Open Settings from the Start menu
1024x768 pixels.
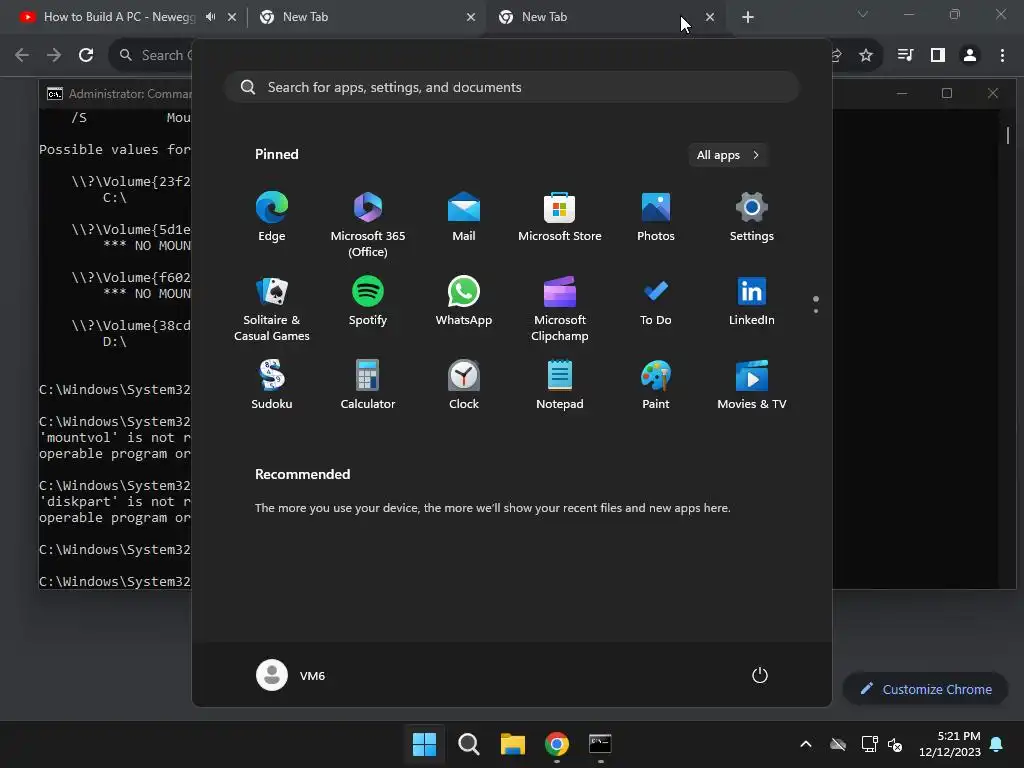click(752, 217)
